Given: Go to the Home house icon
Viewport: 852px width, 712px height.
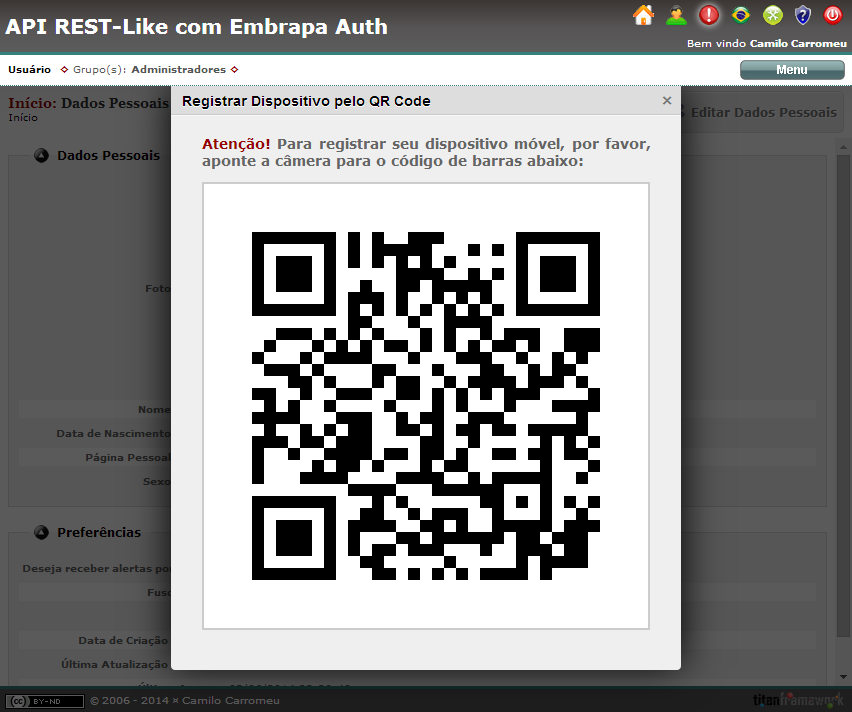Looking at the screenshot, I should coord(643,15).
